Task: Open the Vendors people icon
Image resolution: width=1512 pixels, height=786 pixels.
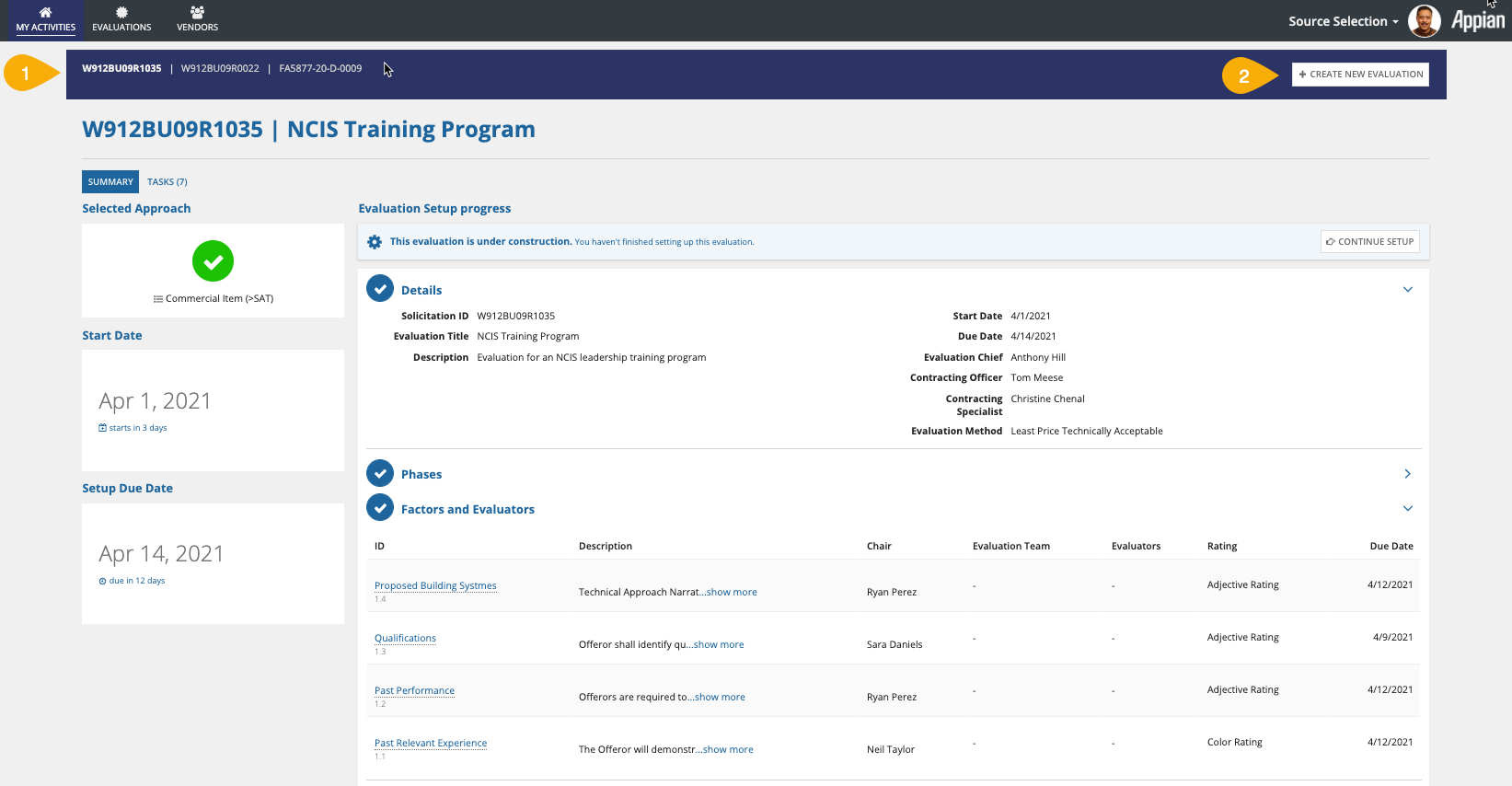Action: tap(197, 12)
